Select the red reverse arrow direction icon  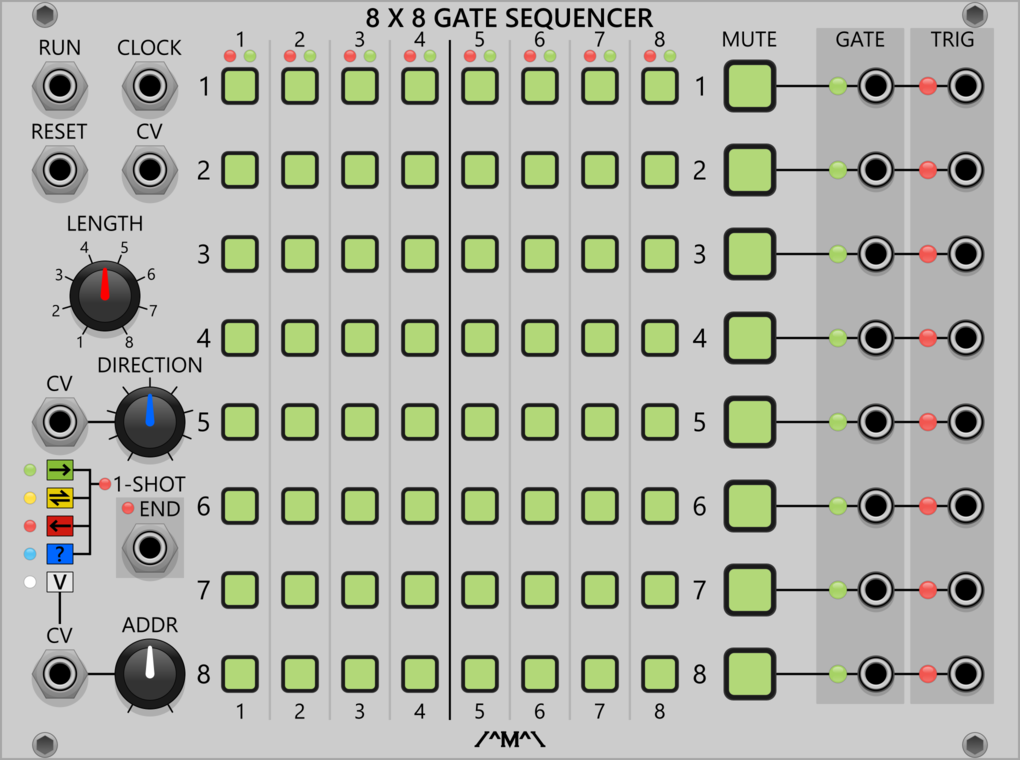pos(60,526)
